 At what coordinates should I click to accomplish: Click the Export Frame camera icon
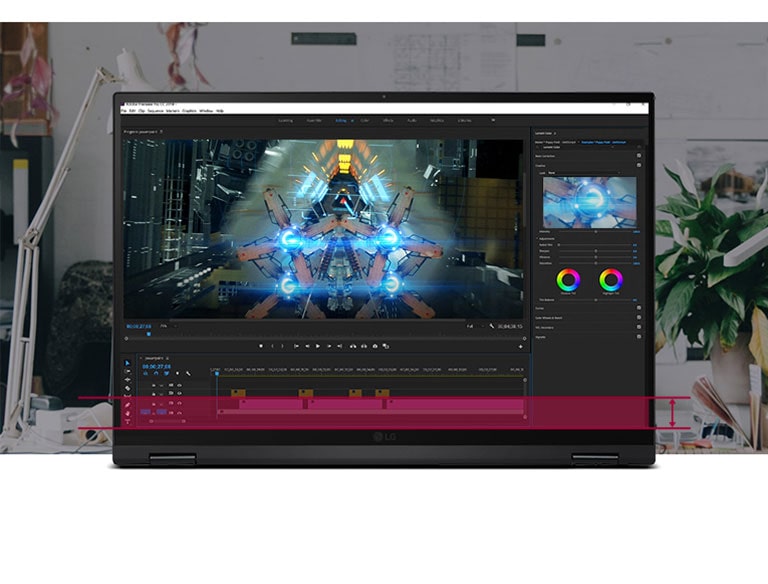(374, 346)
